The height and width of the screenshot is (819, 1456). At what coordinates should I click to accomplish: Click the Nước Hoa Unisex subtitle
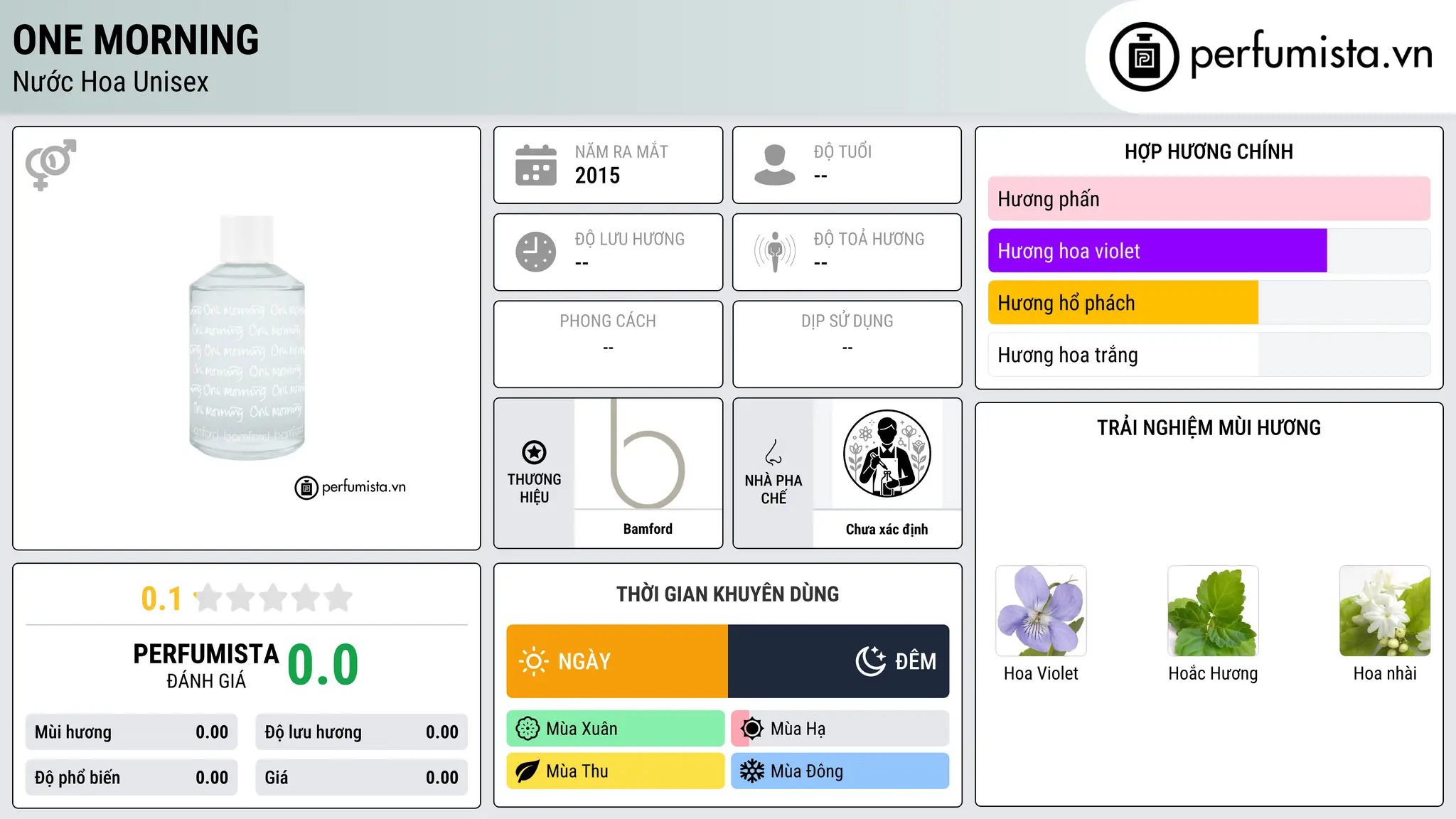(x=111, y=82)
